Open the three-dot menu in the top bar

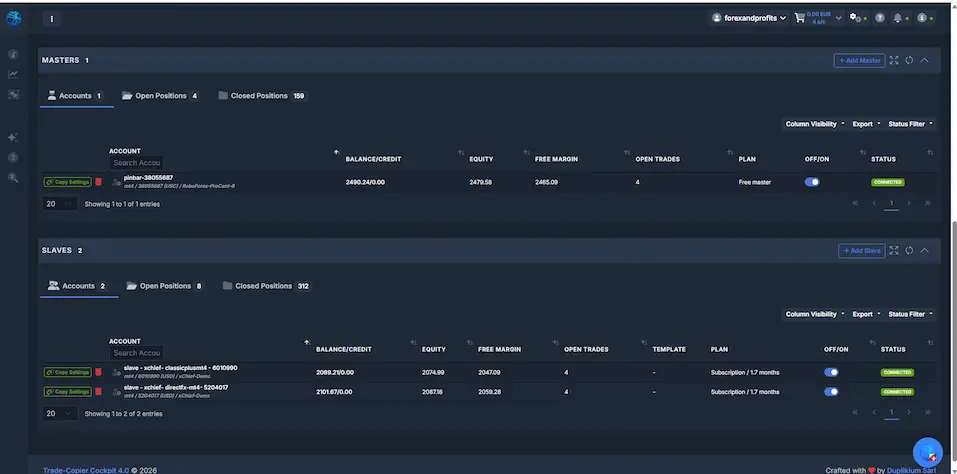click(x=52, y=19)
